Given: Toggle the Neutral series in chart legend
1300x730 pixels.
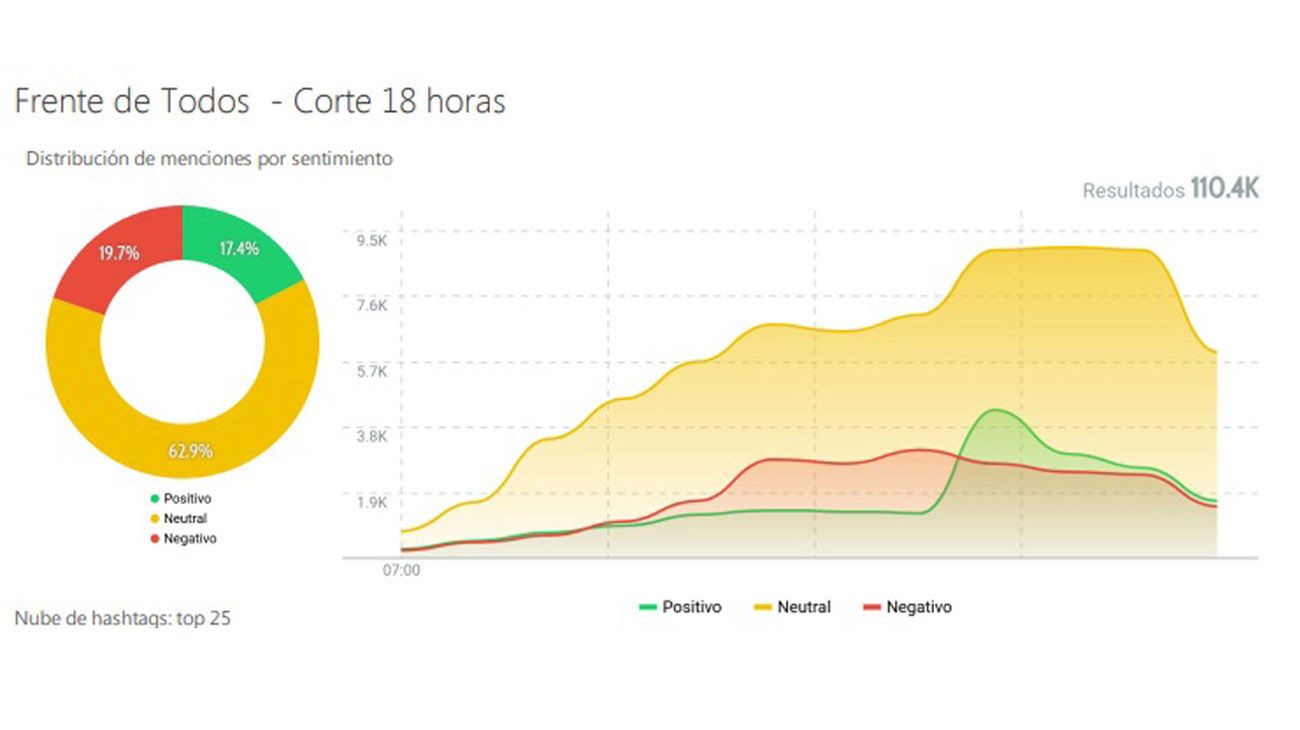Looking at the screenshot, I should click(790, 607).
